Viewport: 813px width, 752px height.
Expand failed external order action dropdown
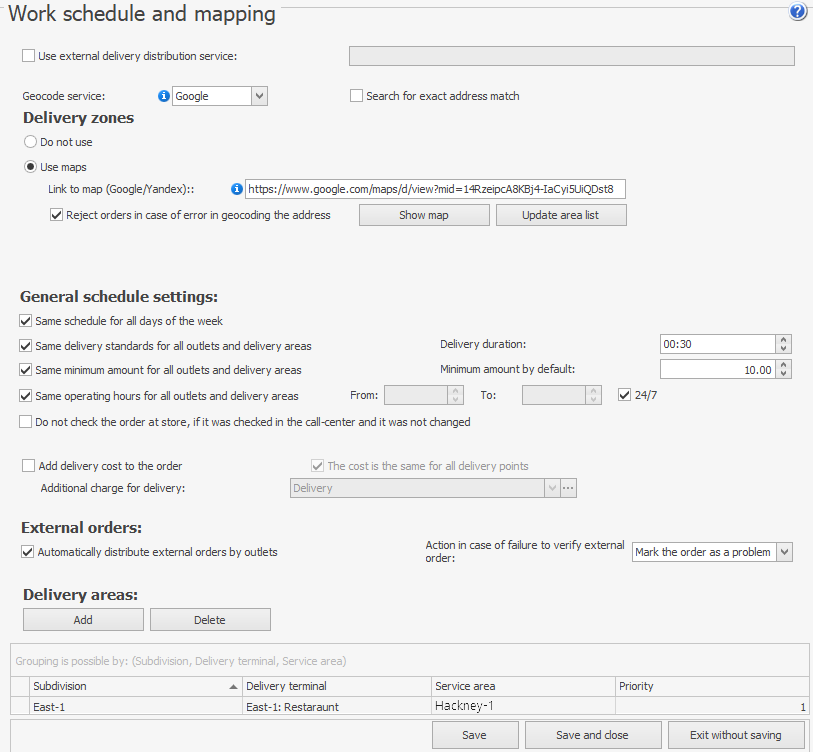click(x=783, y=552)
